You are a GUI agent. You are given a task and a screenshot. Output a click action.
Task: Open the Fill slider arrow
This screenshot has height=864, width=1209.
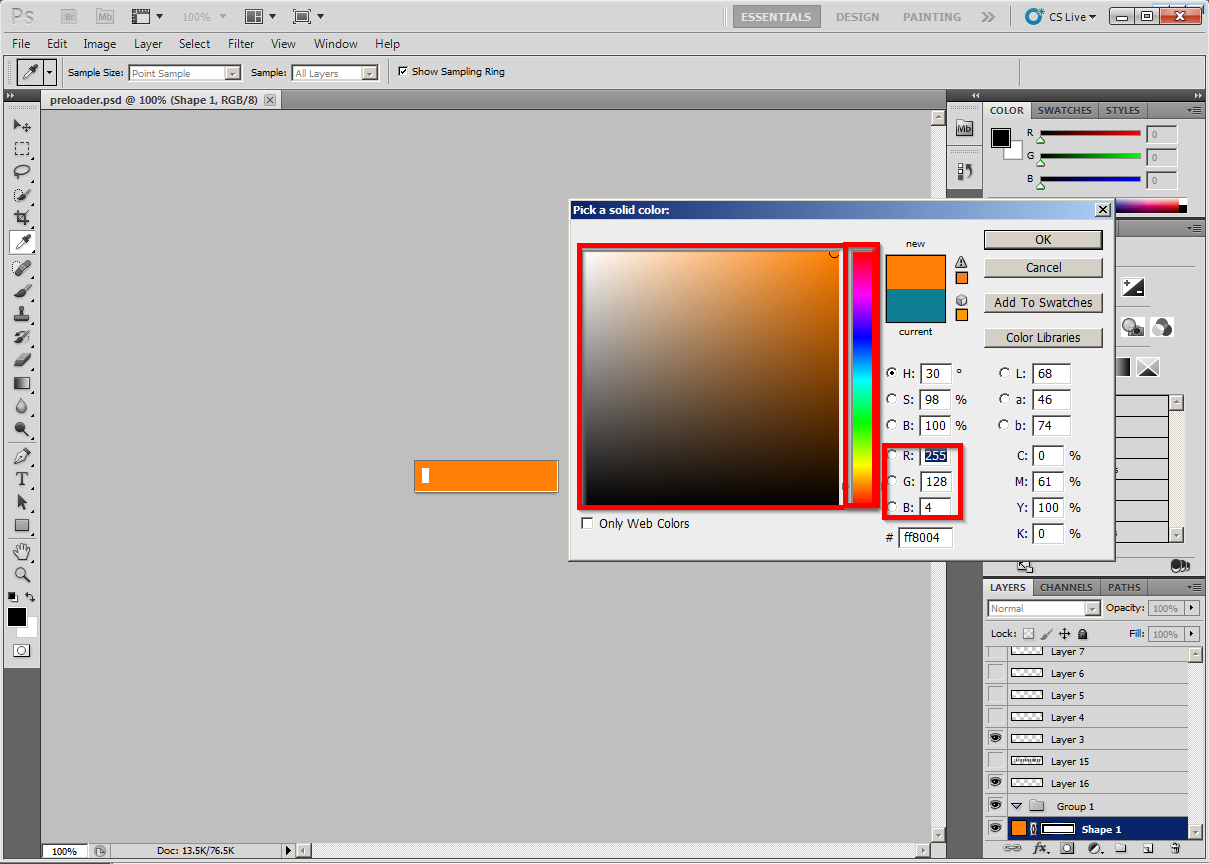click(x=1189, y=634)
